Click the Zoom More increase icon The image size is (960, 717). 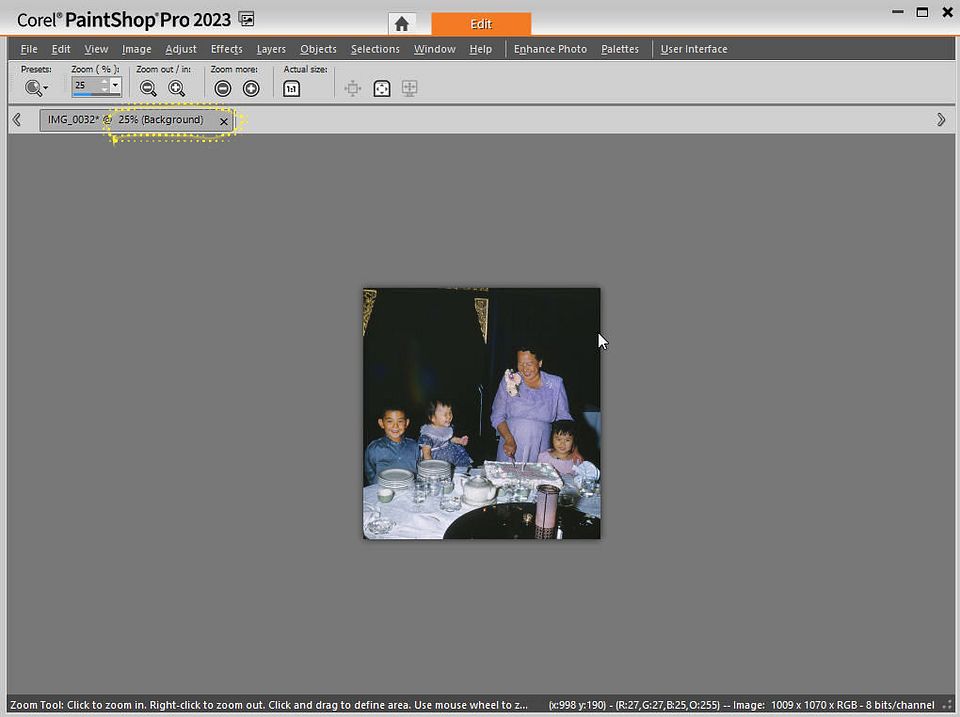252,88
